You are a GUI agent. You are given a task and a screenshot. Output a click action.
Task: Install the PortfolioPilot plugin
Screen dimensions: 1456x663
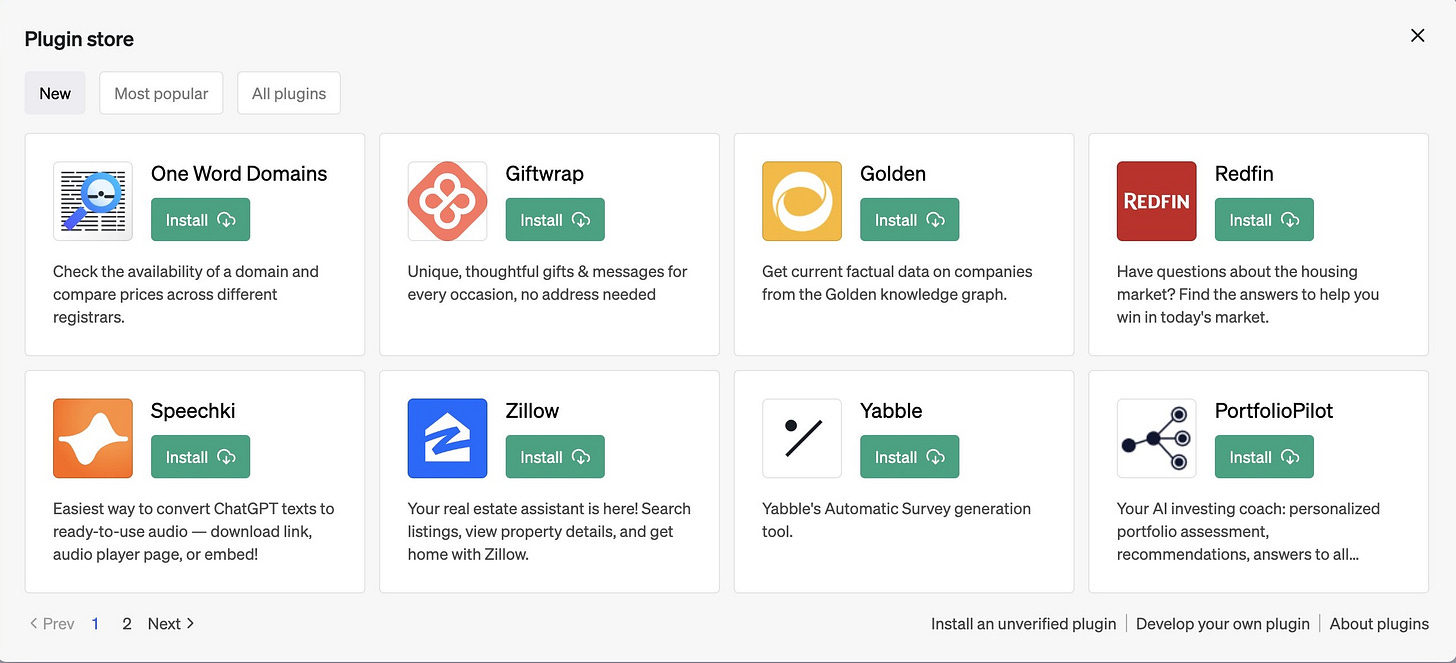pos(1264,457)
